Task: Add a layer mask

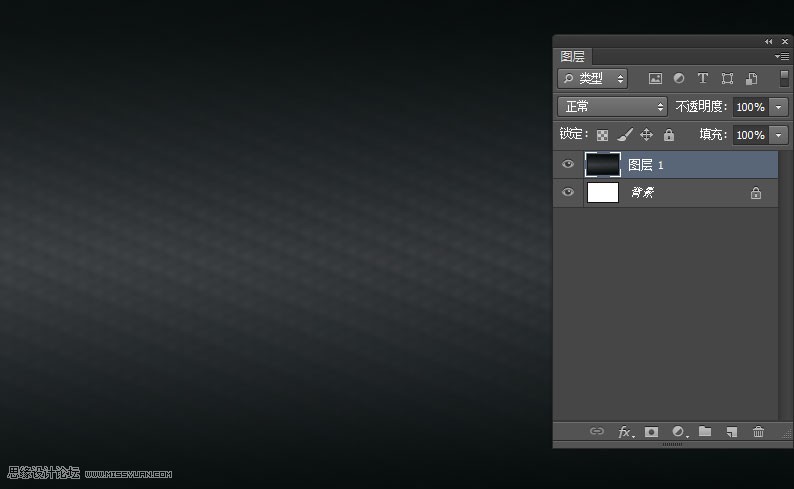Action: pyautogui.click(x=652, y=432)
